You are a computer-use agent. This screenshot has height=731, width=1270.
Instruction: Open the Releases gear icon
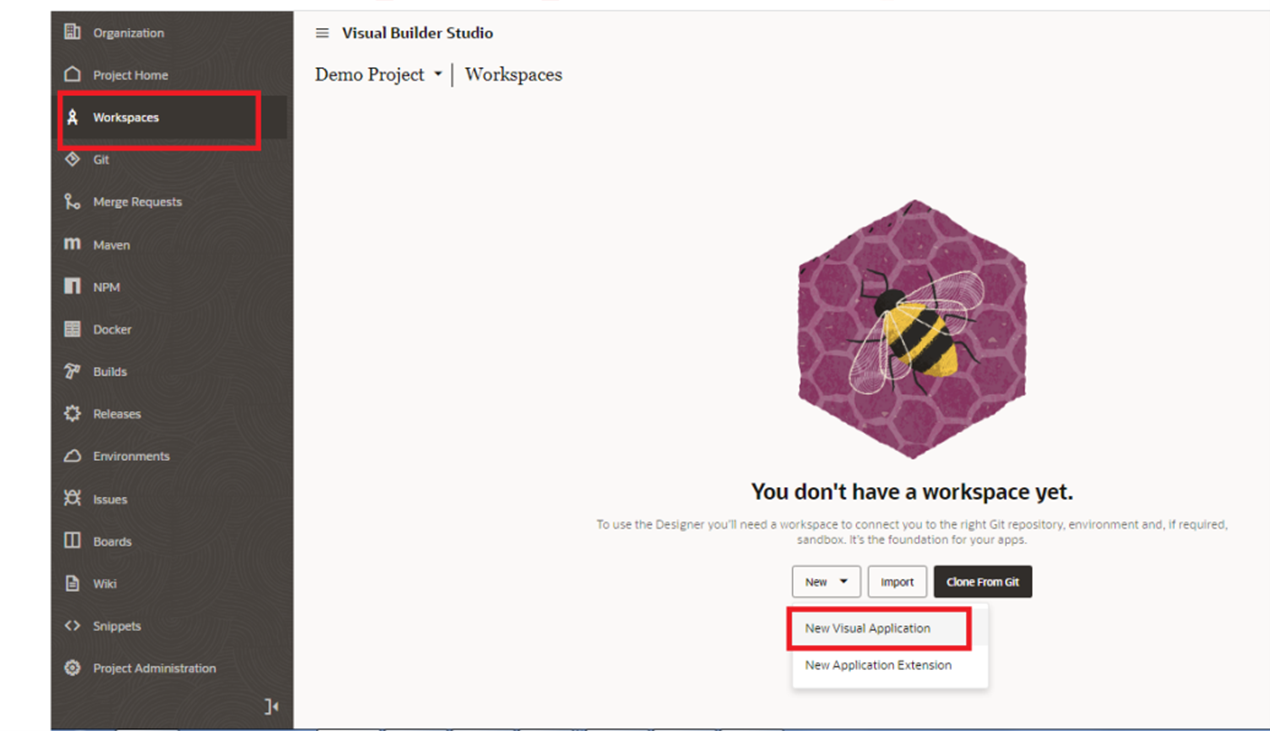pyautogui.click(x=72, y=414)
